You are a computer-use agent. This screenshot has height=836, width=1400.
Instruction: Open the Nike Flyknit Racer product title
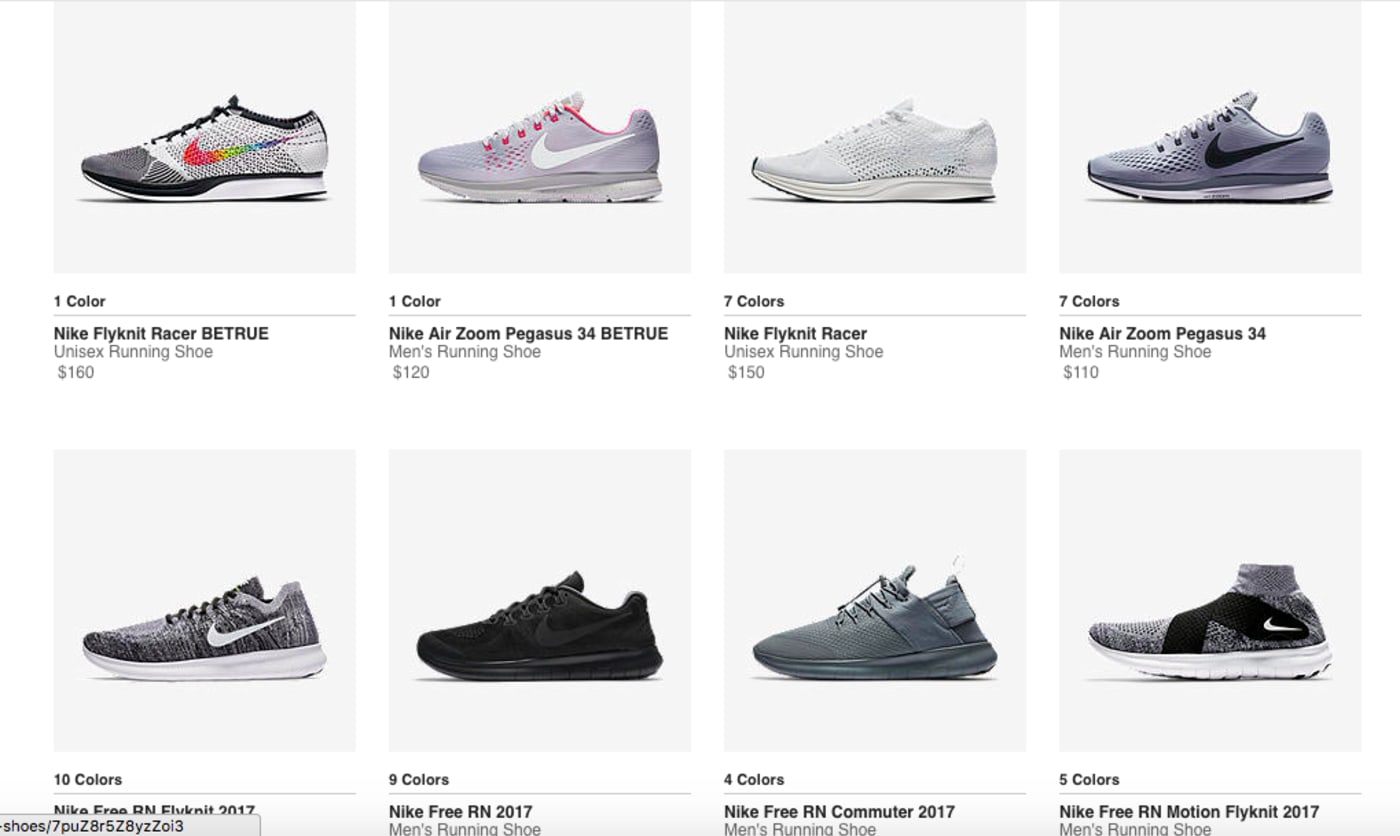795,333
